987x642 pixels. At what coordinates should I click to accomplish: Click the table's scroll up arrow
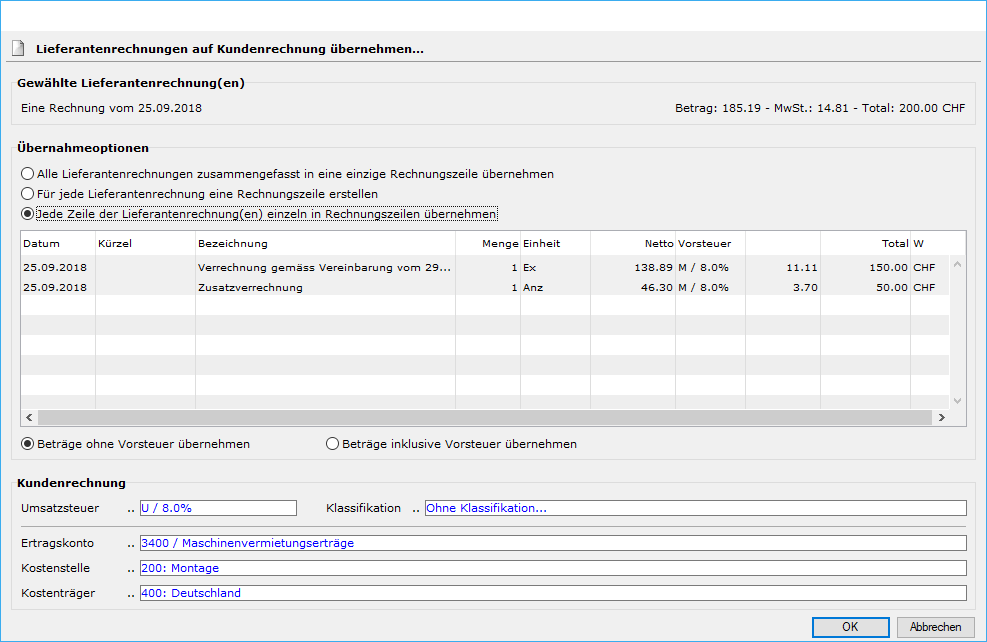tap(957, 265)
